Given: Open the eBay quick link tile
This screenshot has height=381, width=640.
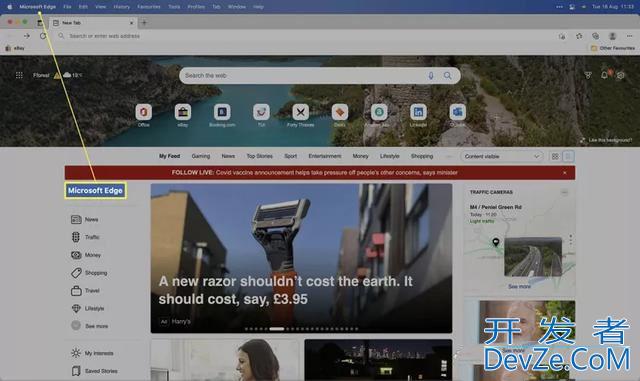Looking at the screenshot, I should (x=183, y=112).
